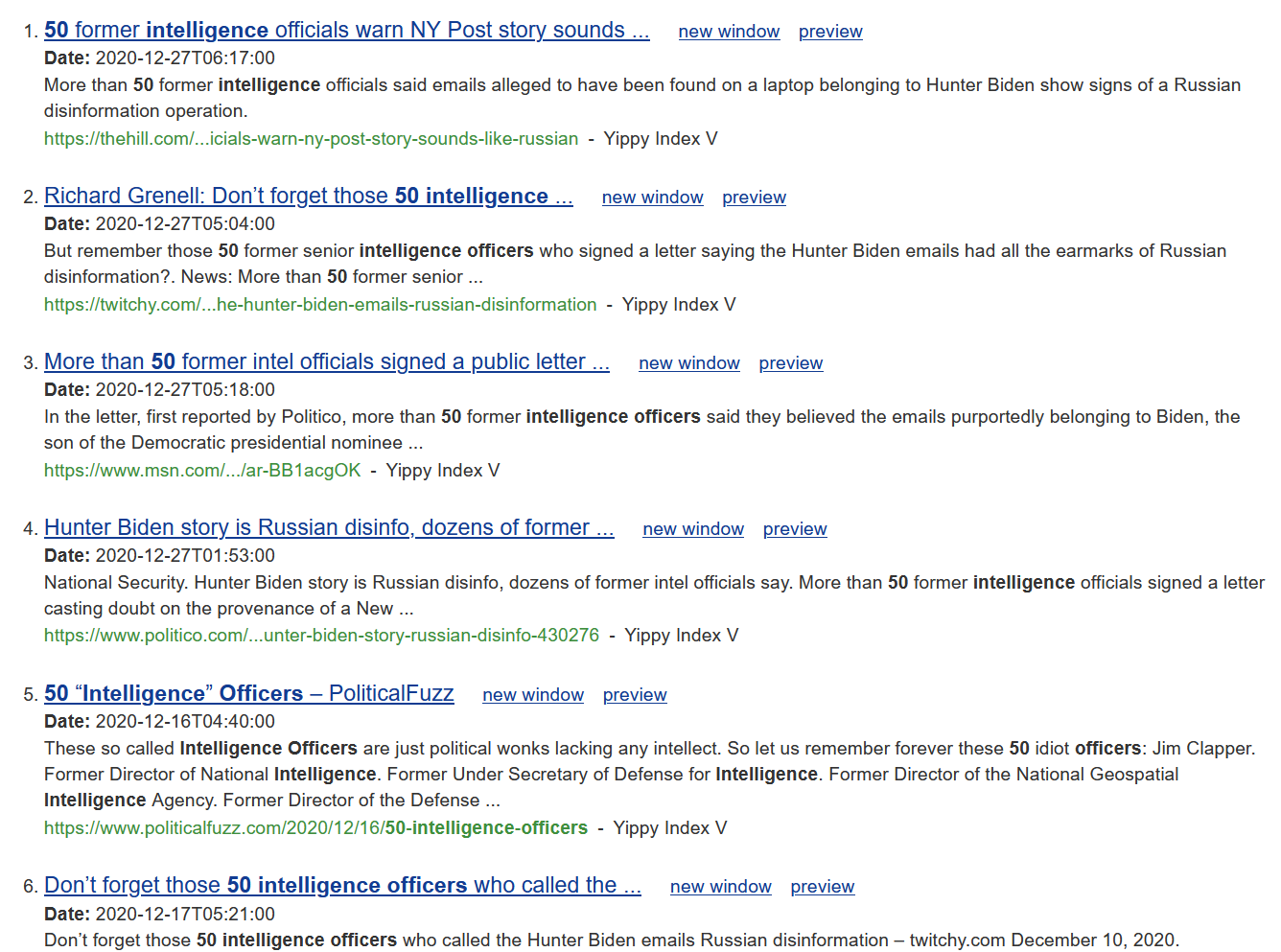Preview the msn.com intel officials result
The width and height of the screenshot is (1281, 952).
790,363
